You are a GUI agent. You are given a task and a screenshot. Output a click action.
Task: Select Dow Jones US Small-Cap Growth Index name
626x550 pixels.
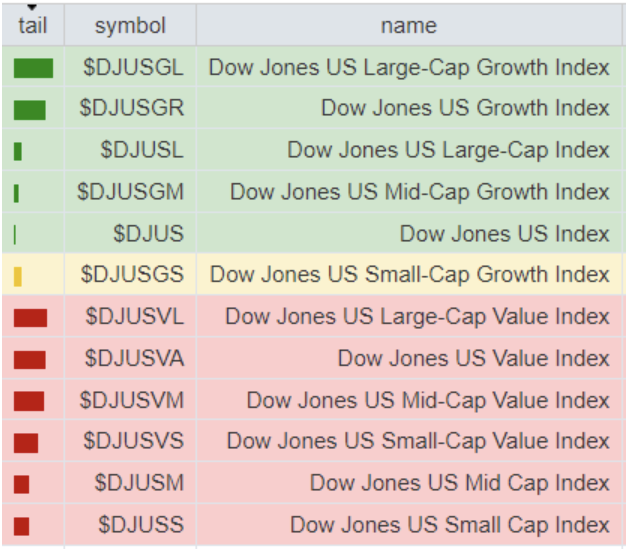tap(409, 275)
